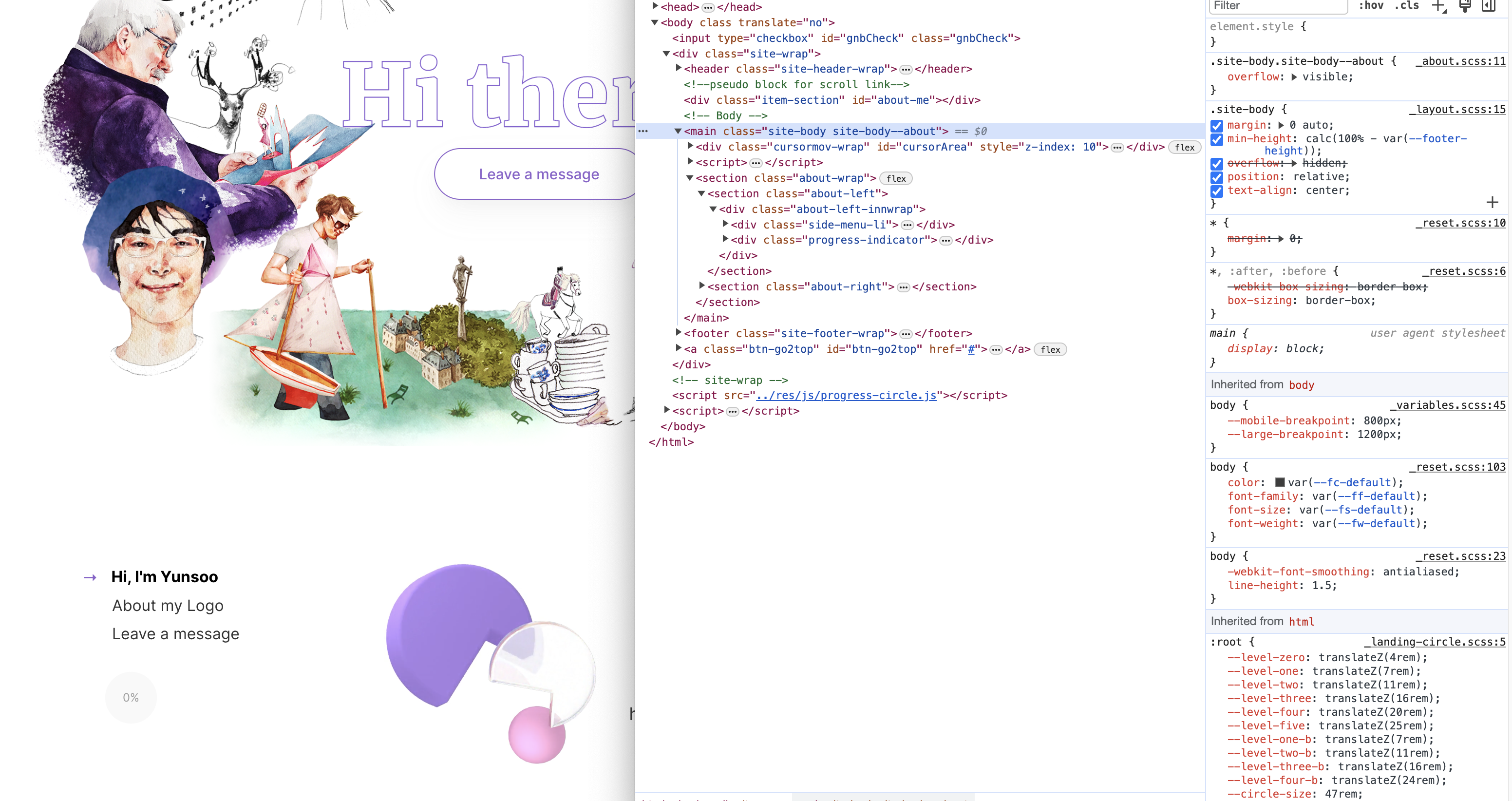Toggle the computed styles sidebar icon
The height and width of the screenshot is (801, 1512).
click(1489, 6)
